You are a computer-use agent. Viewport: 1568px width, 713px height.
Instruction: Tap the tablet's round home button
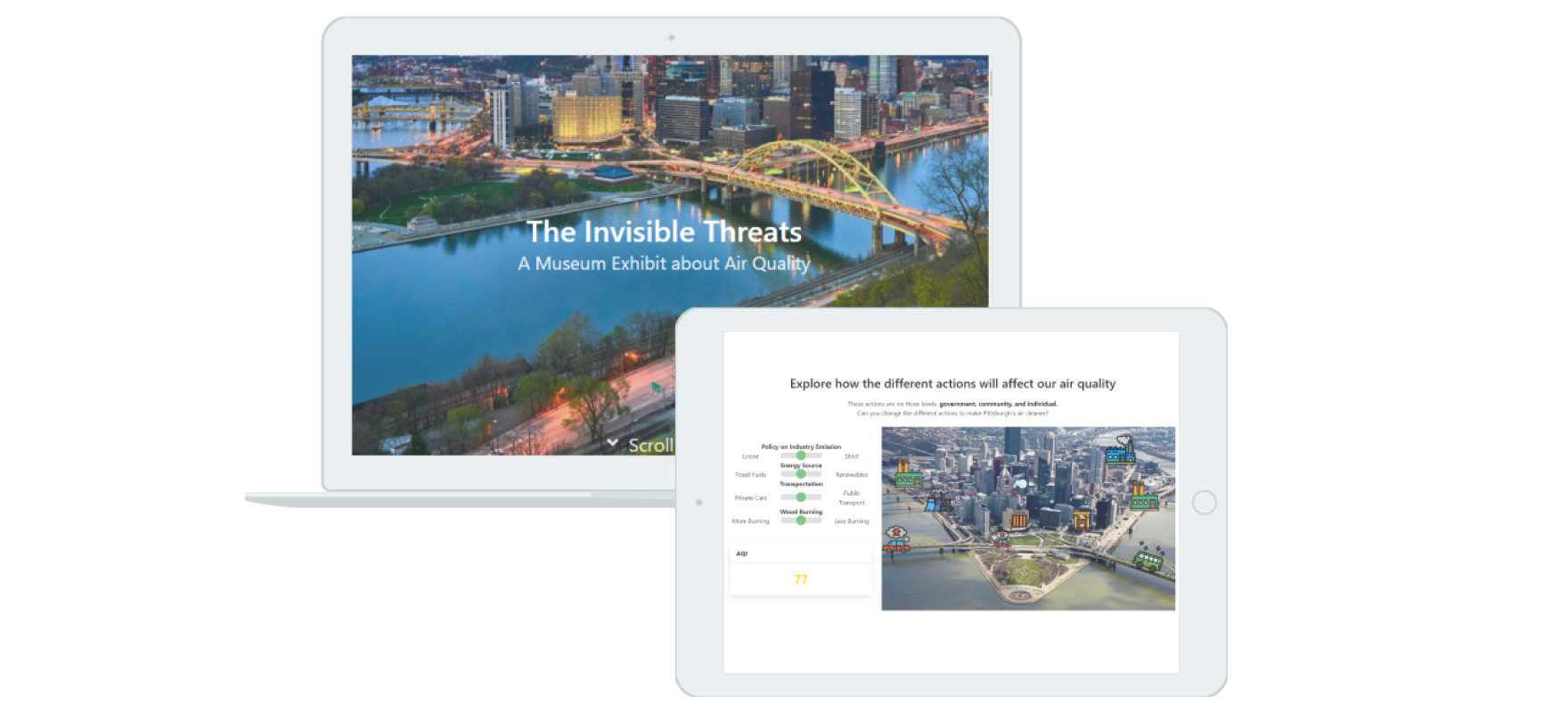click(1204, 503)
